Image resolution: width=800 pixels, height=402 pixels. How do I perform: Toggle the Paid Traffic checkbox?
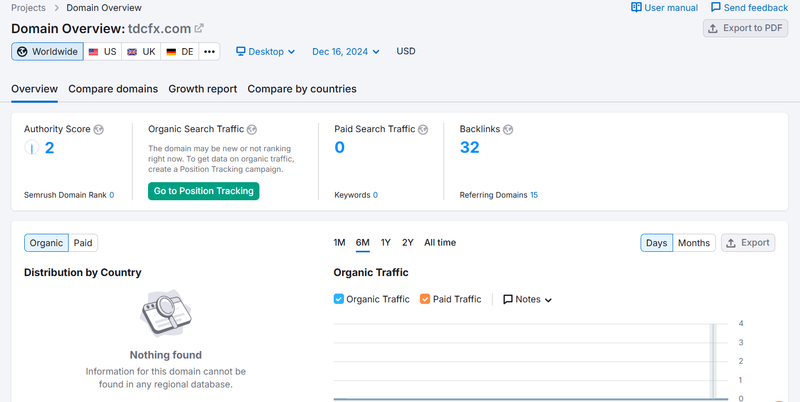(425, 299)
